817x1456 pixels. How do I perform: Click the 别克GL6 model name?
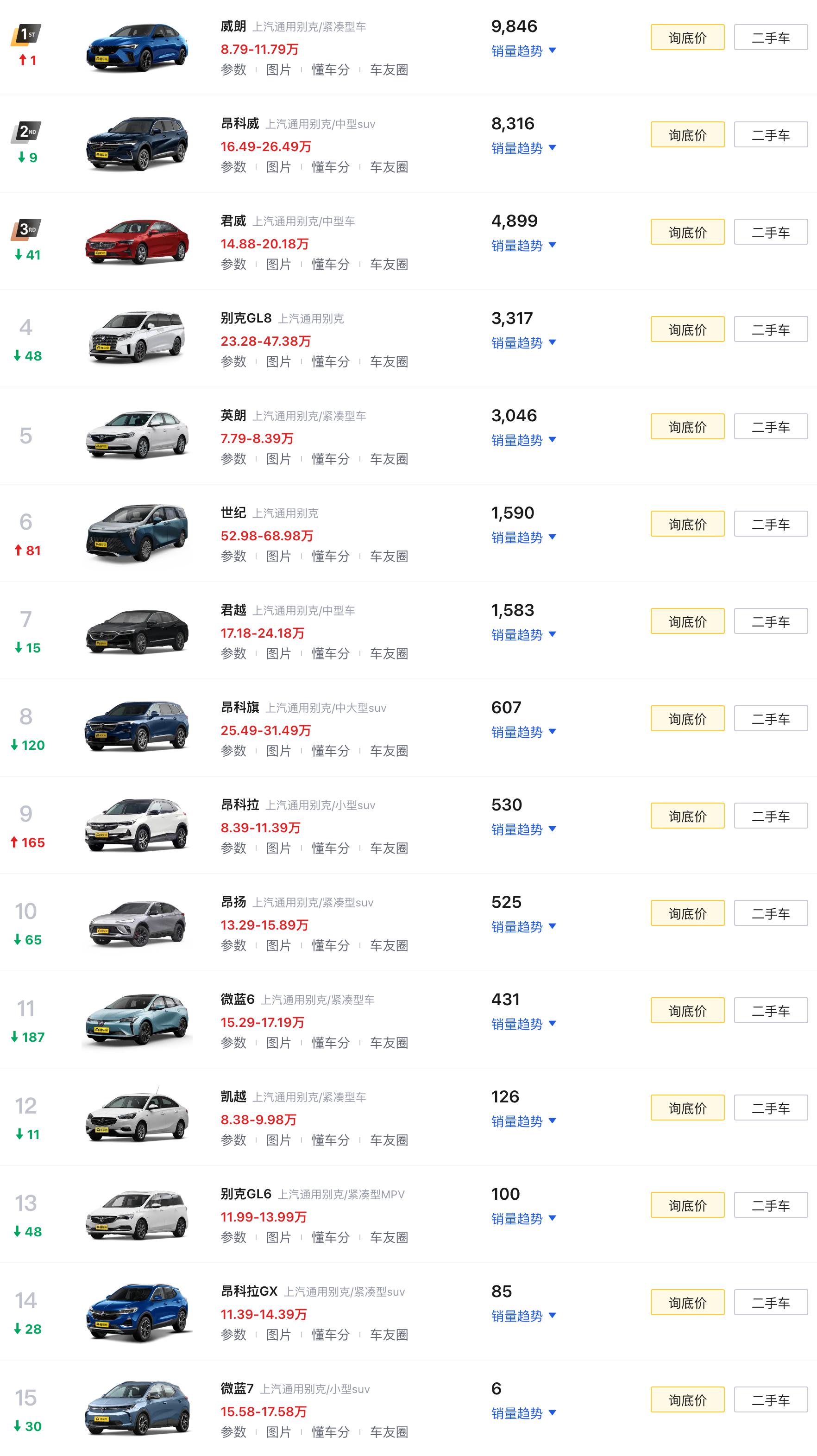tap(246, 1194)
